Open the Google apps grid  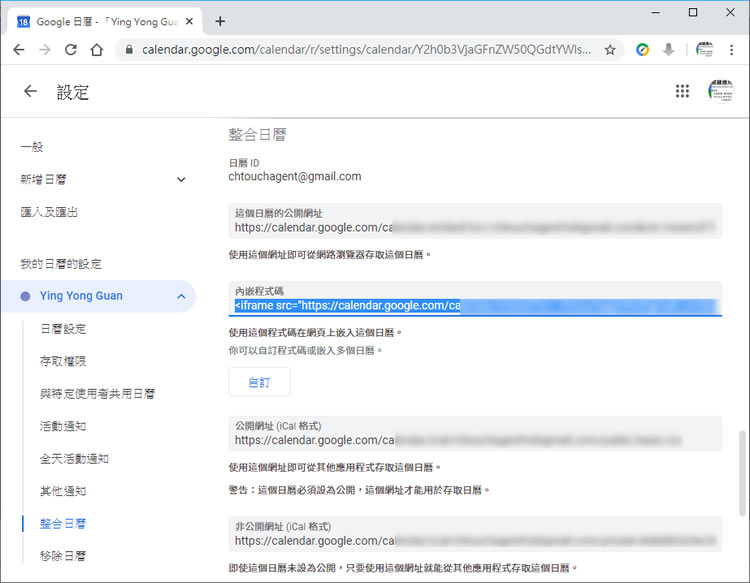[682, 91]
